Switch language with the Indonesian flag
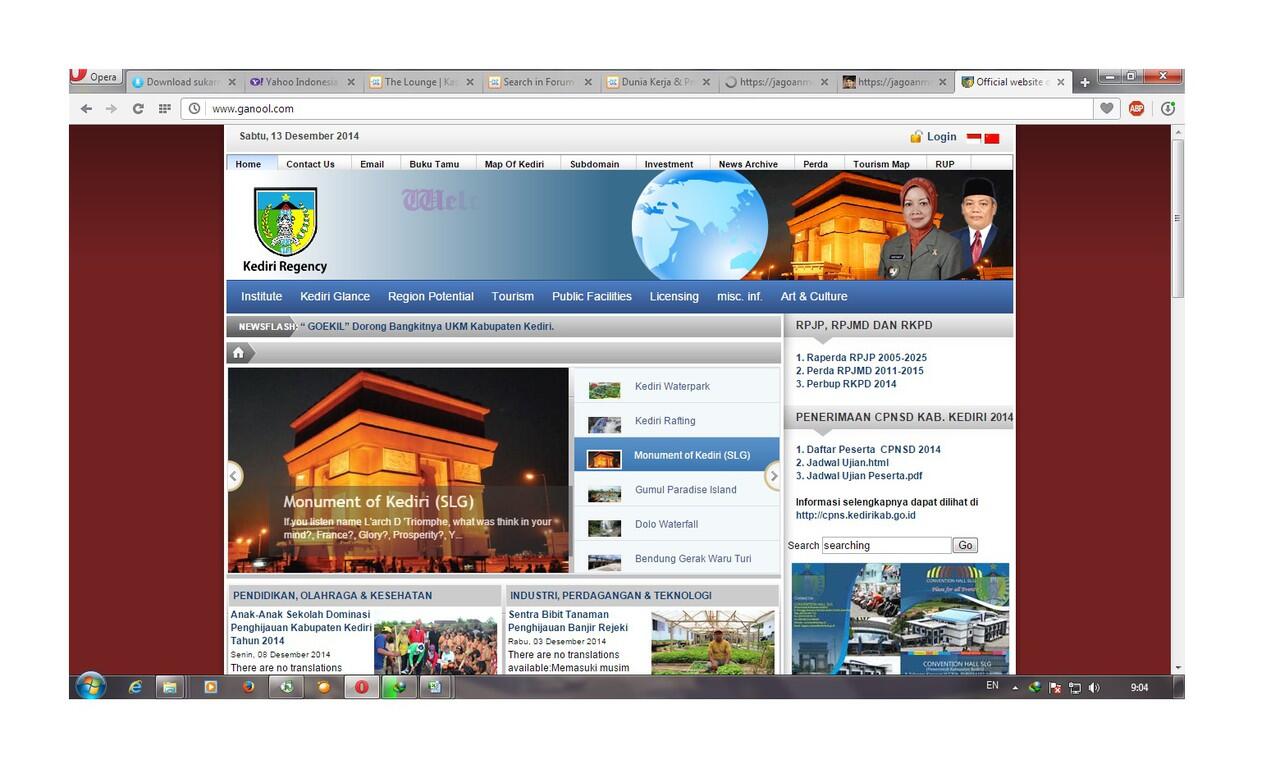1280x778 pixels. point(974,138)
